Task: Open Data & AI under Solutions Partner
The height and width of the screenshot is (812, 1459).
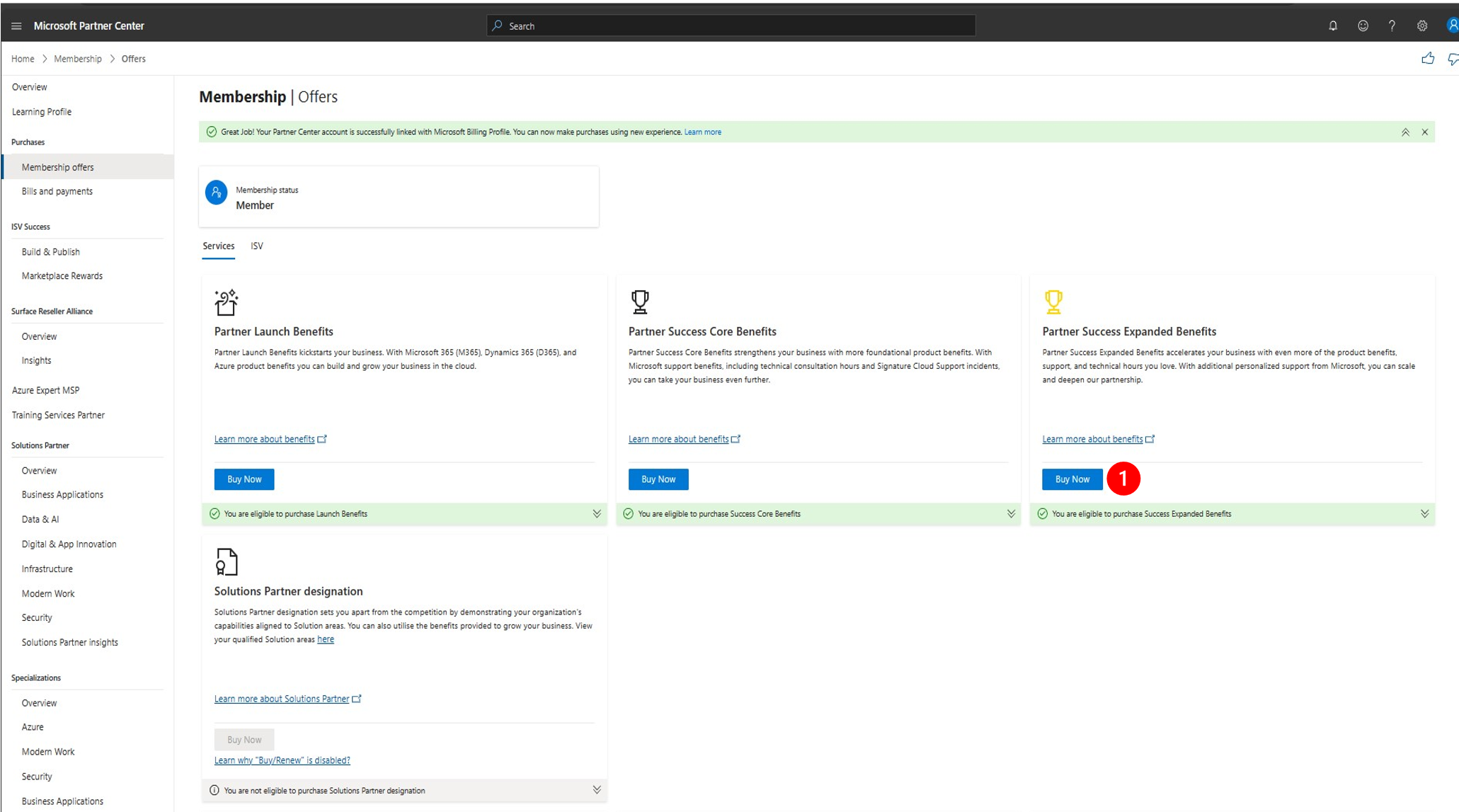Action: click(40, 520)
